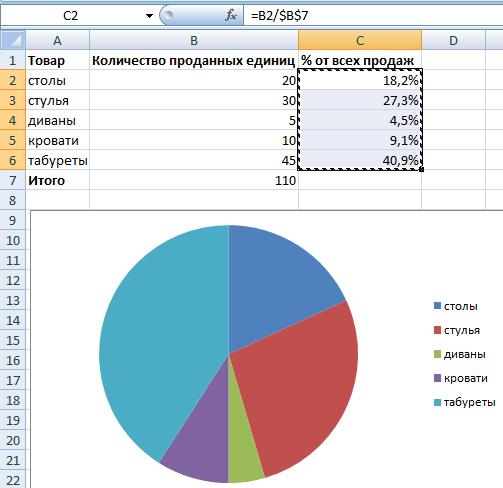Click the fill handle at the selection corner

tap(422, 170)
